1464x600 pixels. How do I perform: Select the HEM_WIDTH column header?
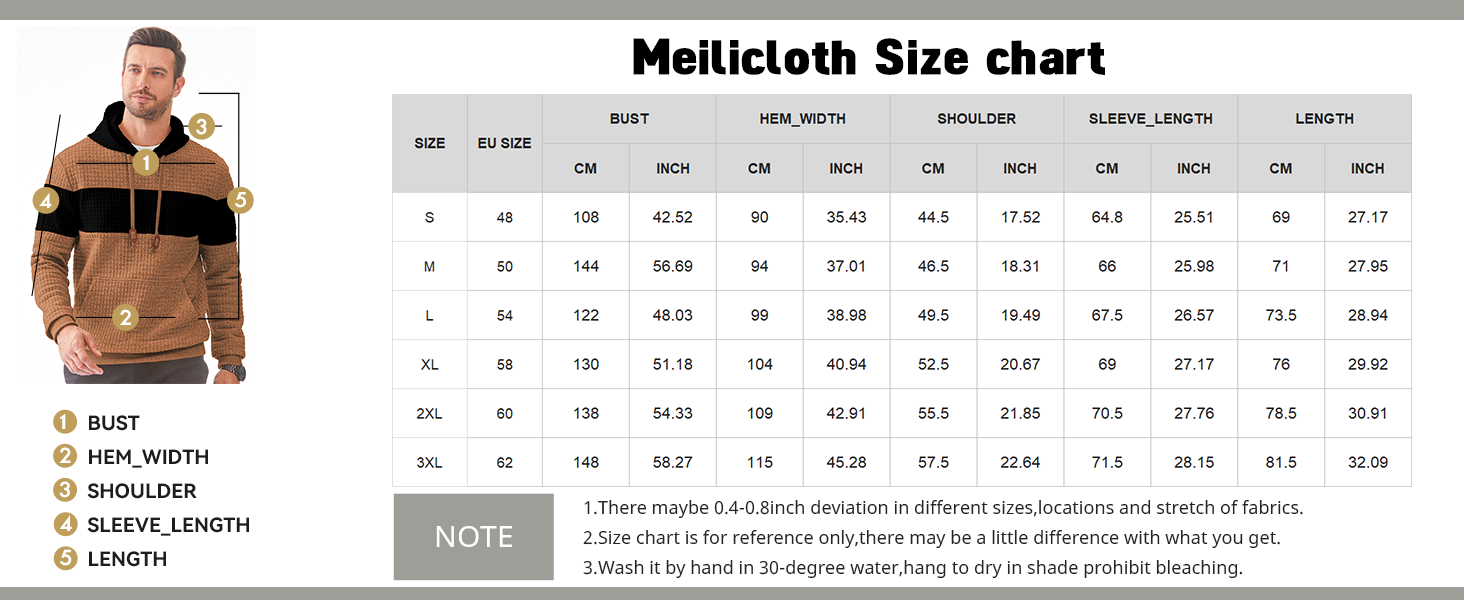pos(802,119)
